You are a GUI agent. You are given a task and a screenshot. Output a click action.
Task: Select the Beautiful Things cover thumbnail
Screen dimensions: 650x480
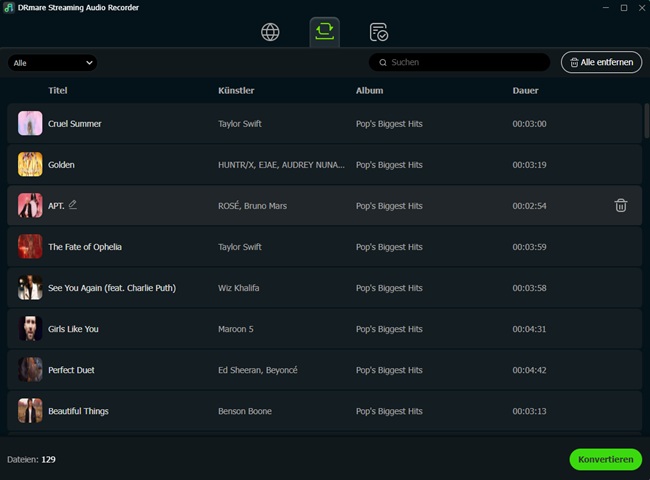pyautogui.click(x=30, y=410)
